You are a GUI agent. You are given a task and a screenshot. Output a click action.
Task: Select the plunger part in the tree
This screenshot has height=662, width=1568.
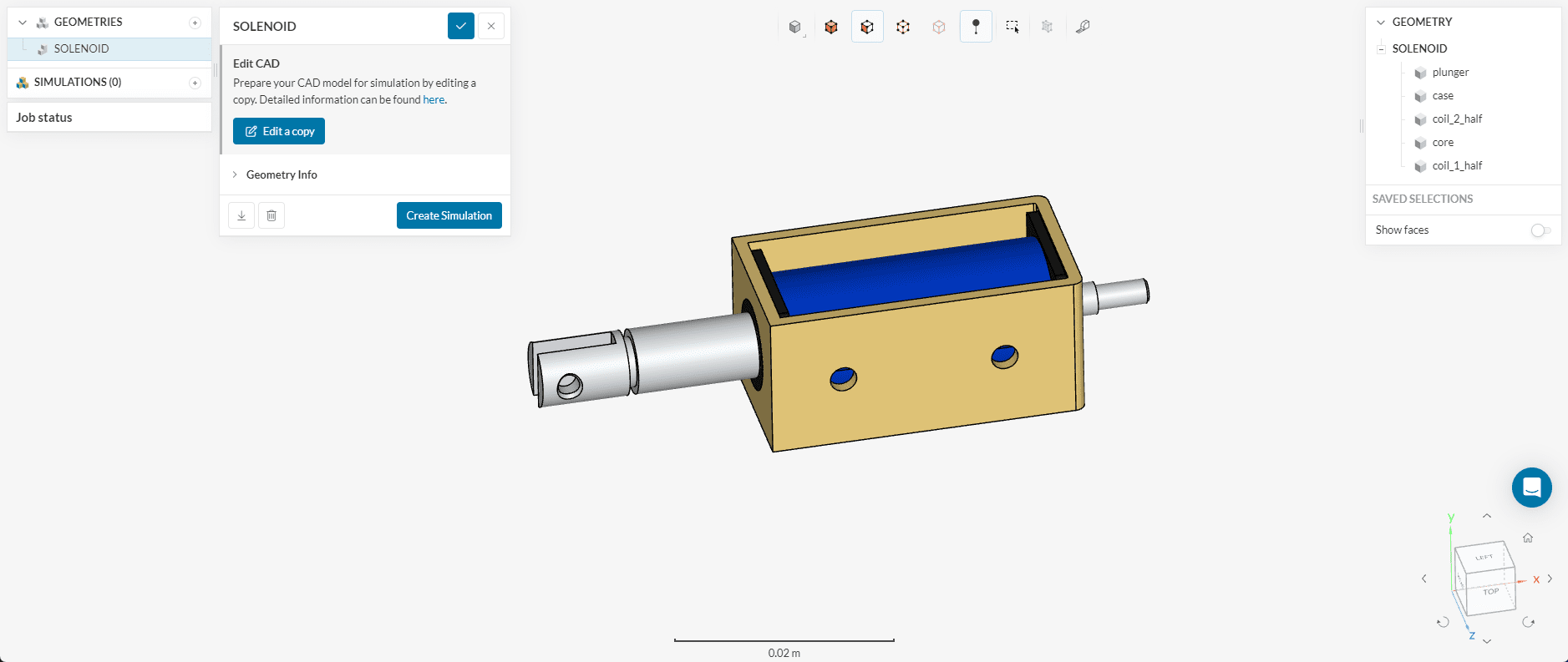click(x=1450, y=73)
